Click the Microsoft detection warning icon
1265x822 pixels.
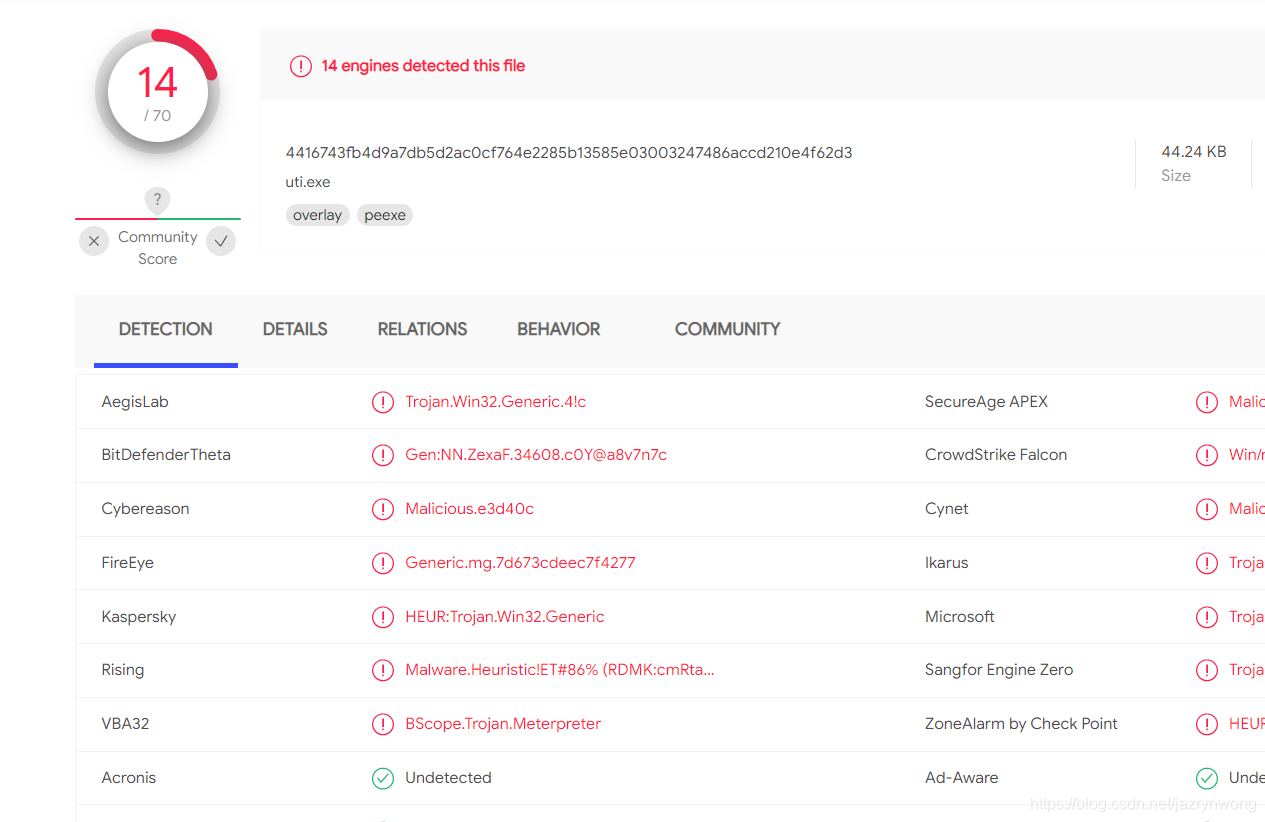[x=1207, y=617]
